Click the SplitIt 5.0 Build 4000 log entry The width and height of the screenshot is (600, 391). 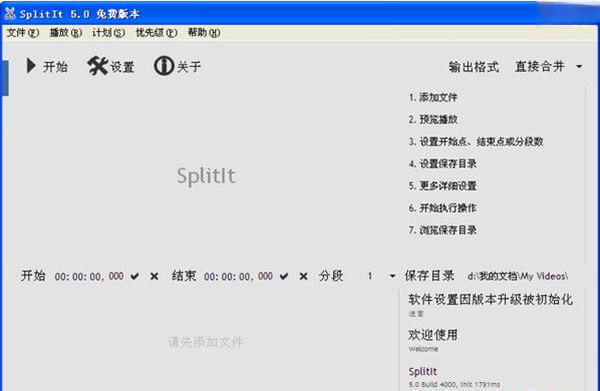[x=454, y=377]
